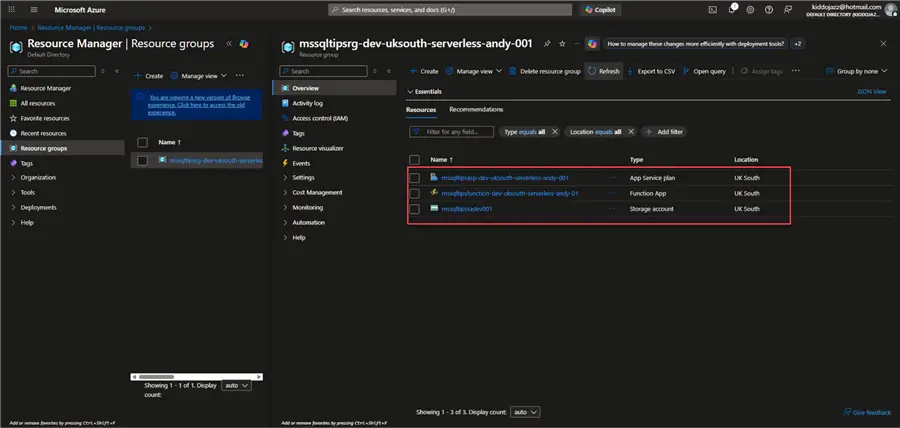900x428 pixels.
Task: Click the Copilot icon beside Resource groups title
Action: click(244, 44)
